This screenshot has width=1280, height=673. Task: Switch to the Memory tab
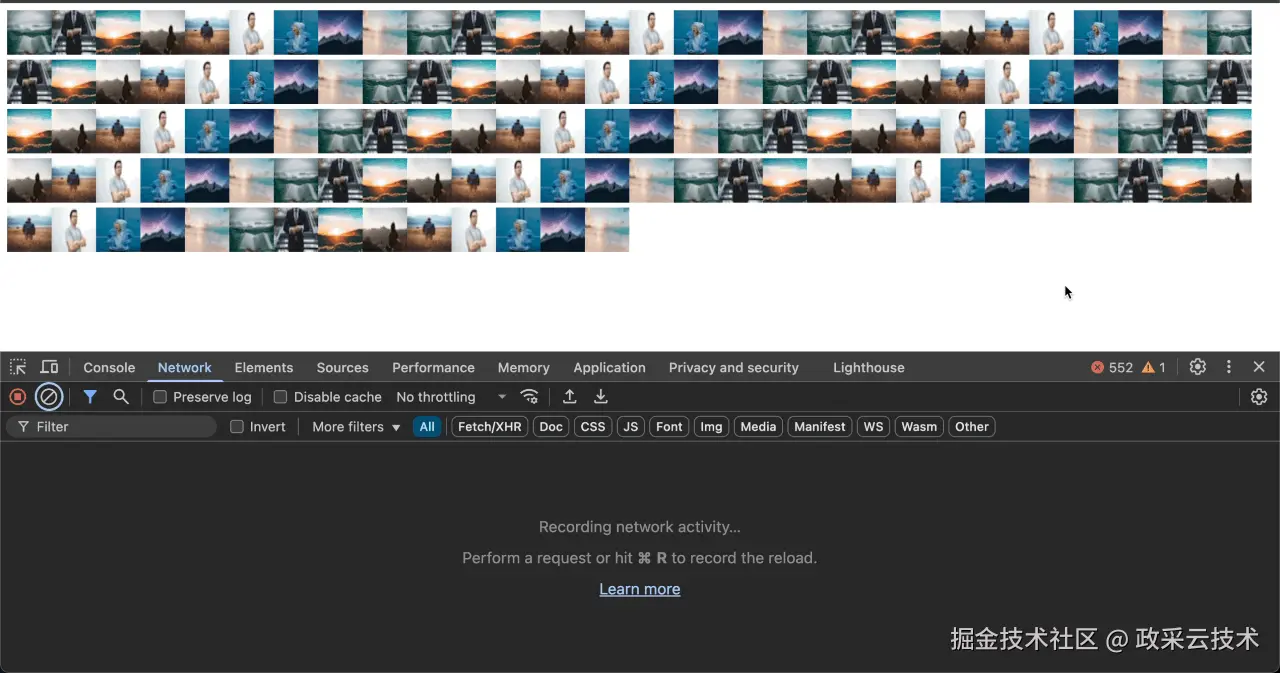(x=524, y=368)
